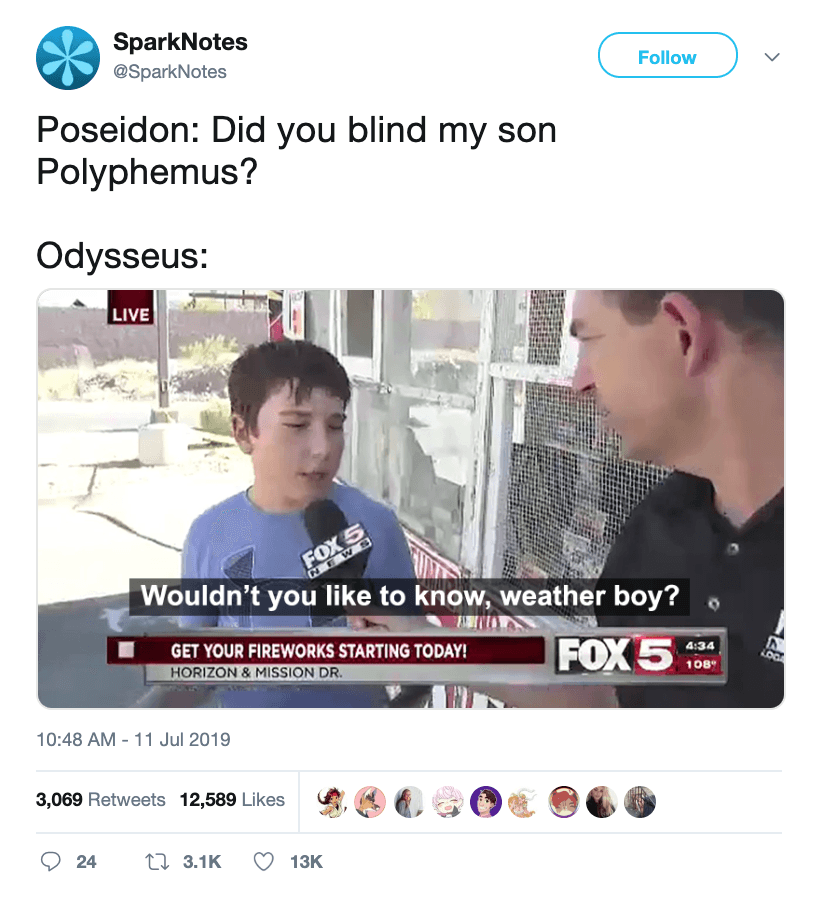Click the reply speech bubble icon
Image resolution: width=820 pixels, height=897 pixels.
pos(50,862)
